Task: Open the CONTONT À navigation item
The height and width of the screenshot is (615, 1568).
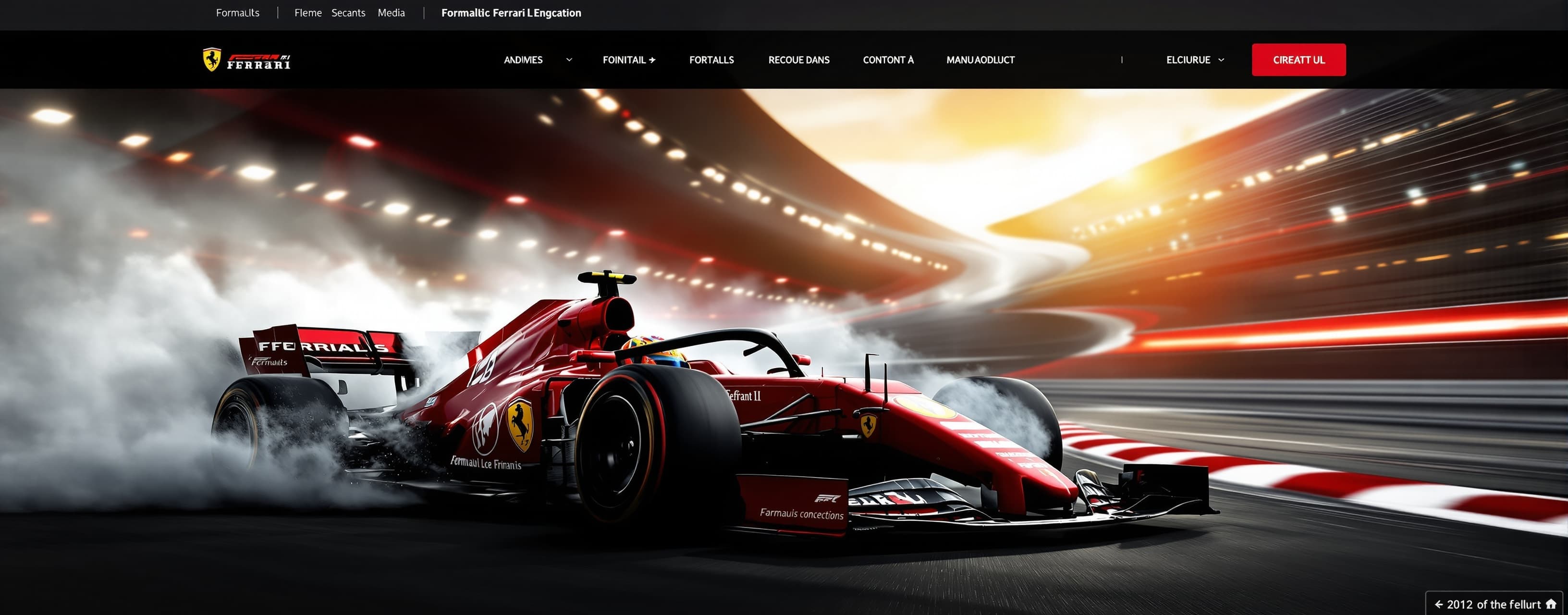Action: click(888, 60)
